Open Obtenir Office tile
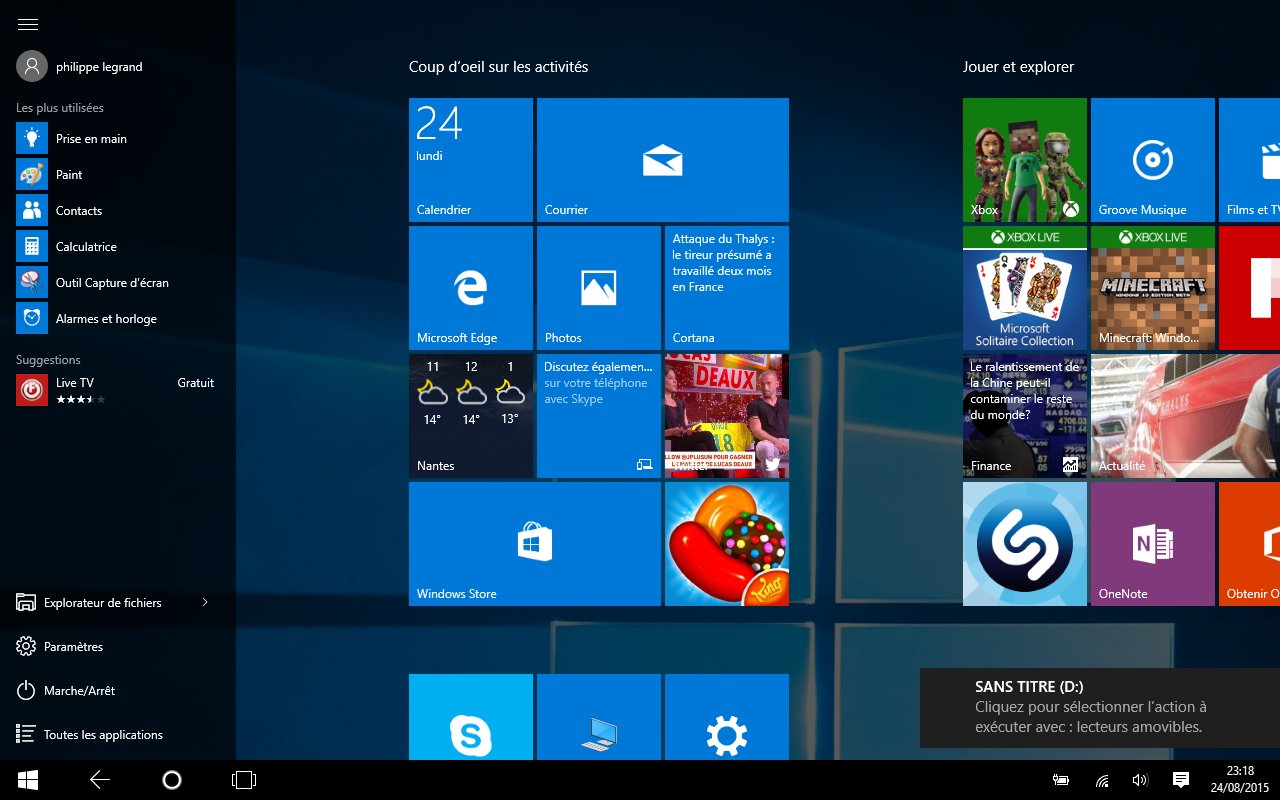1280x800 pixels. [1250, 544]
